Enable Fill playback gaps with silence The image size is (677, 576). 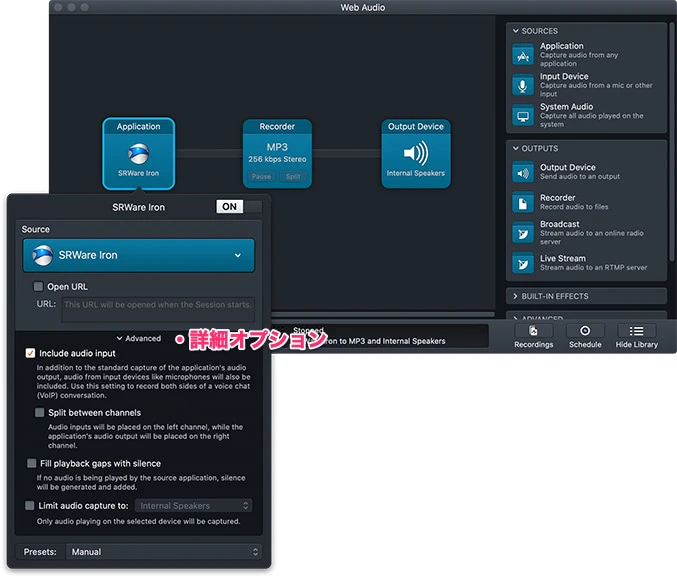tap(31, 464)
